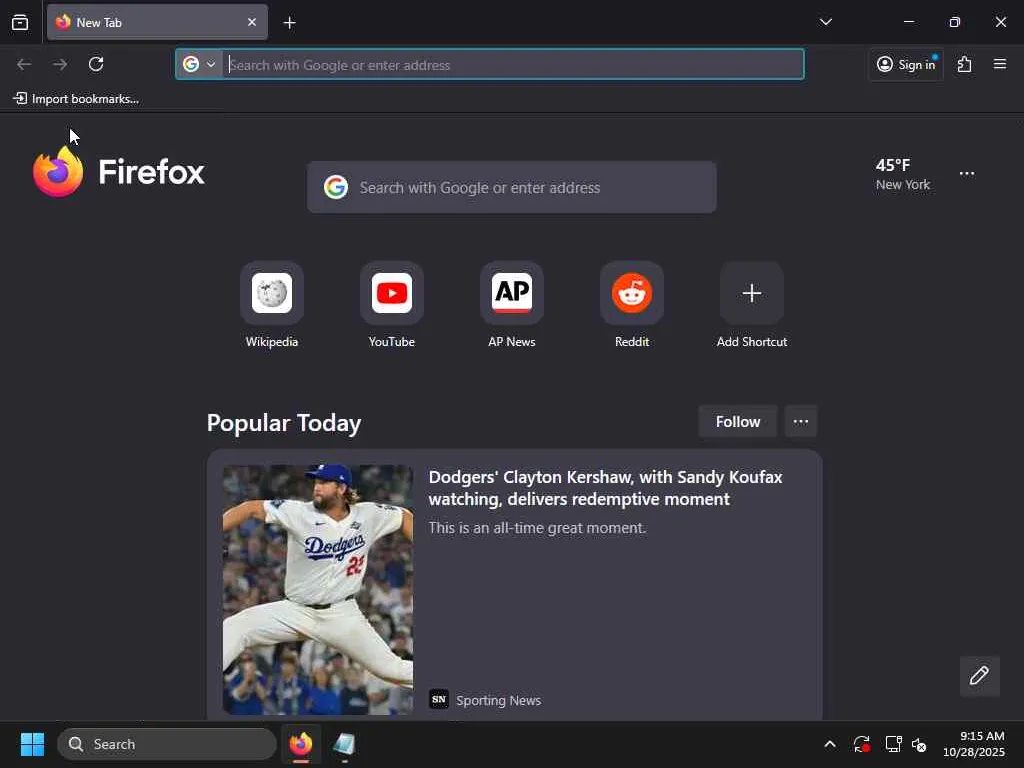Click Import bookmarks link

(76, 99)
